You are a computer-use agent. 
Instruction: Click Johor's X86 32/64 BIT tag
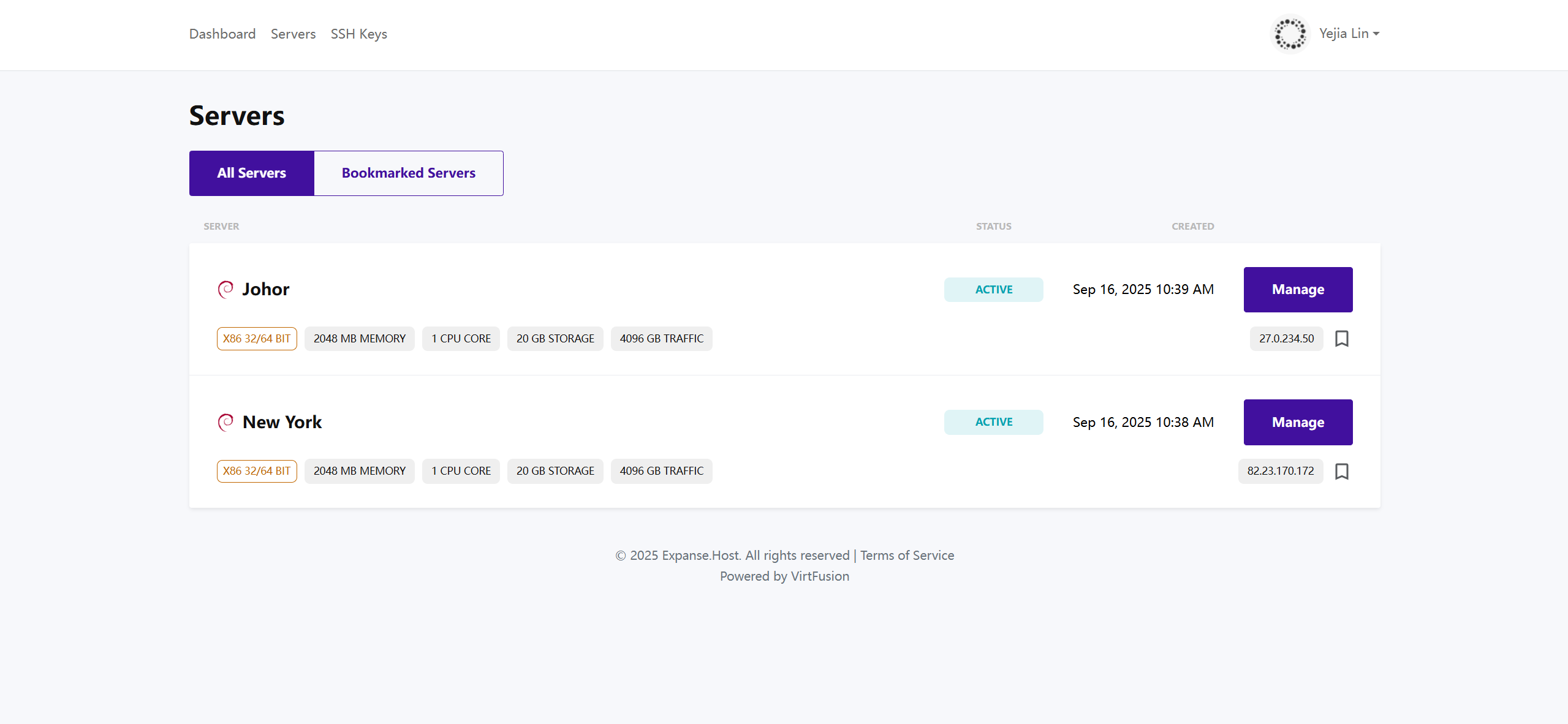pyautogui.click(x=257, y=339)
